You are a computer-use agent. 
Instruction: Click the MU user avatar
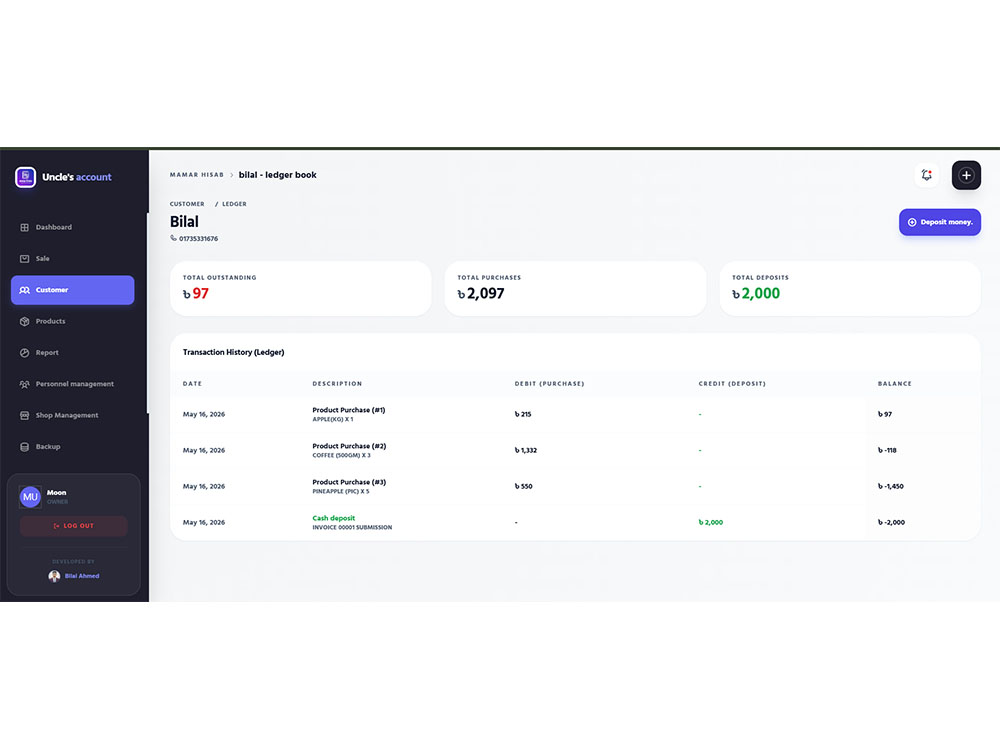(30, 497)
